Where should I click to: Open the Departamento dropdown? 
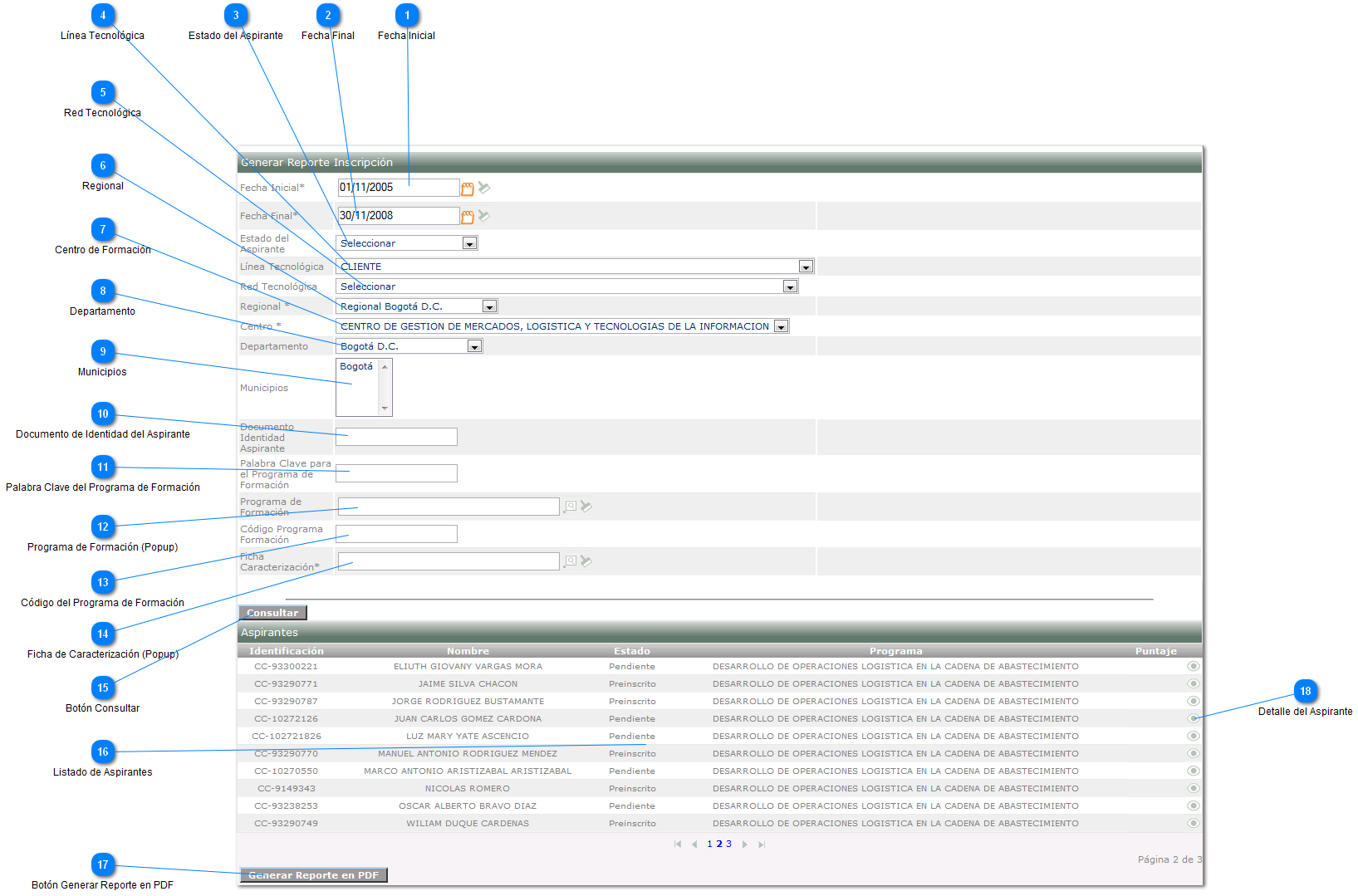pos(474,346)
